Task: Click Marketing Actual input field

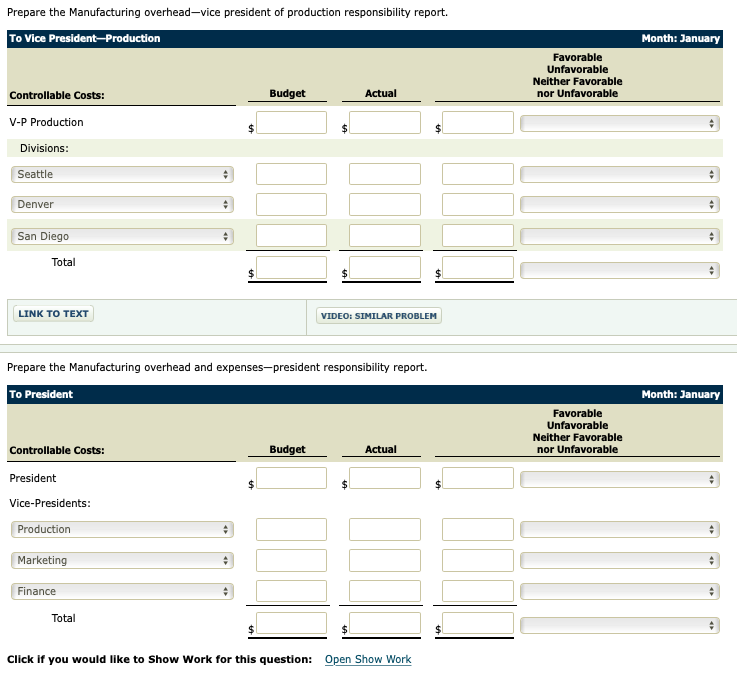Action: point(384,560)
